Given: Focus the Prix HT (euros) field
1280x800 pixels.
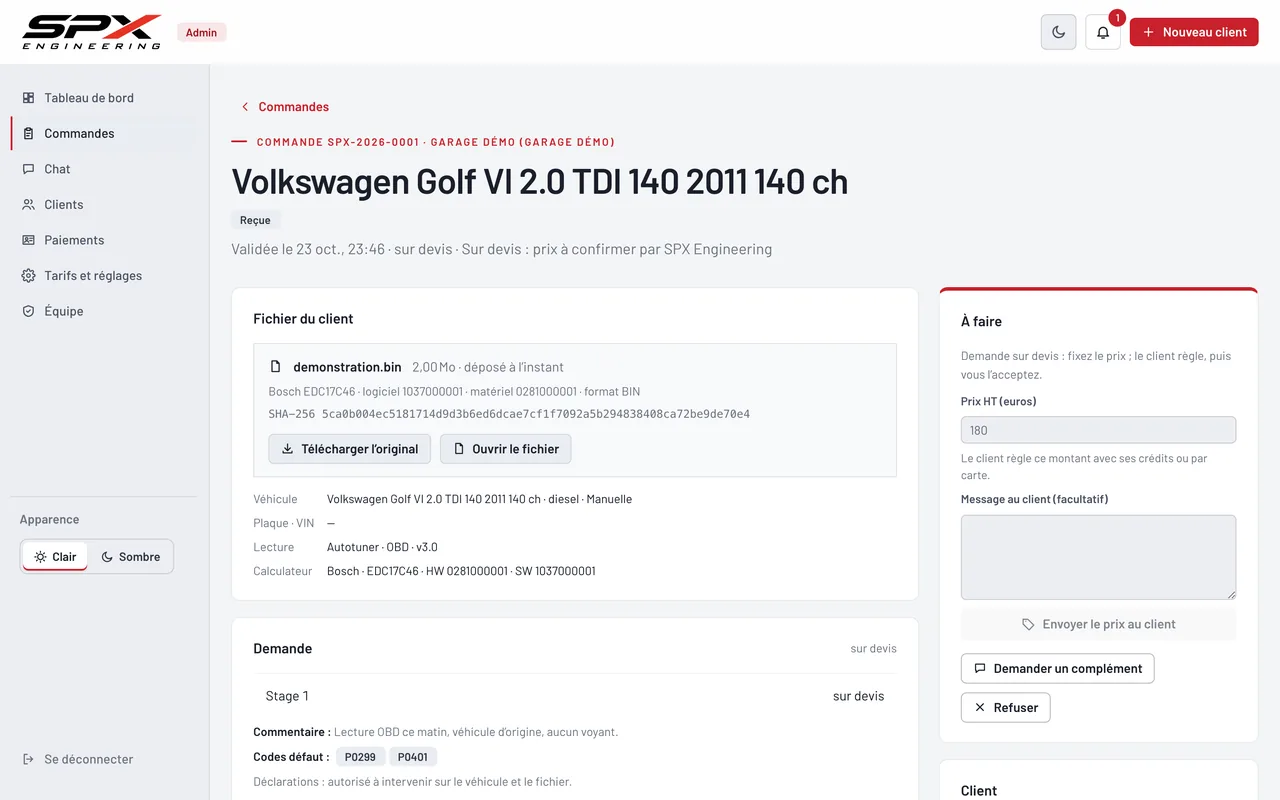Looking at the screenshot, I should (x=1098, y=430).
